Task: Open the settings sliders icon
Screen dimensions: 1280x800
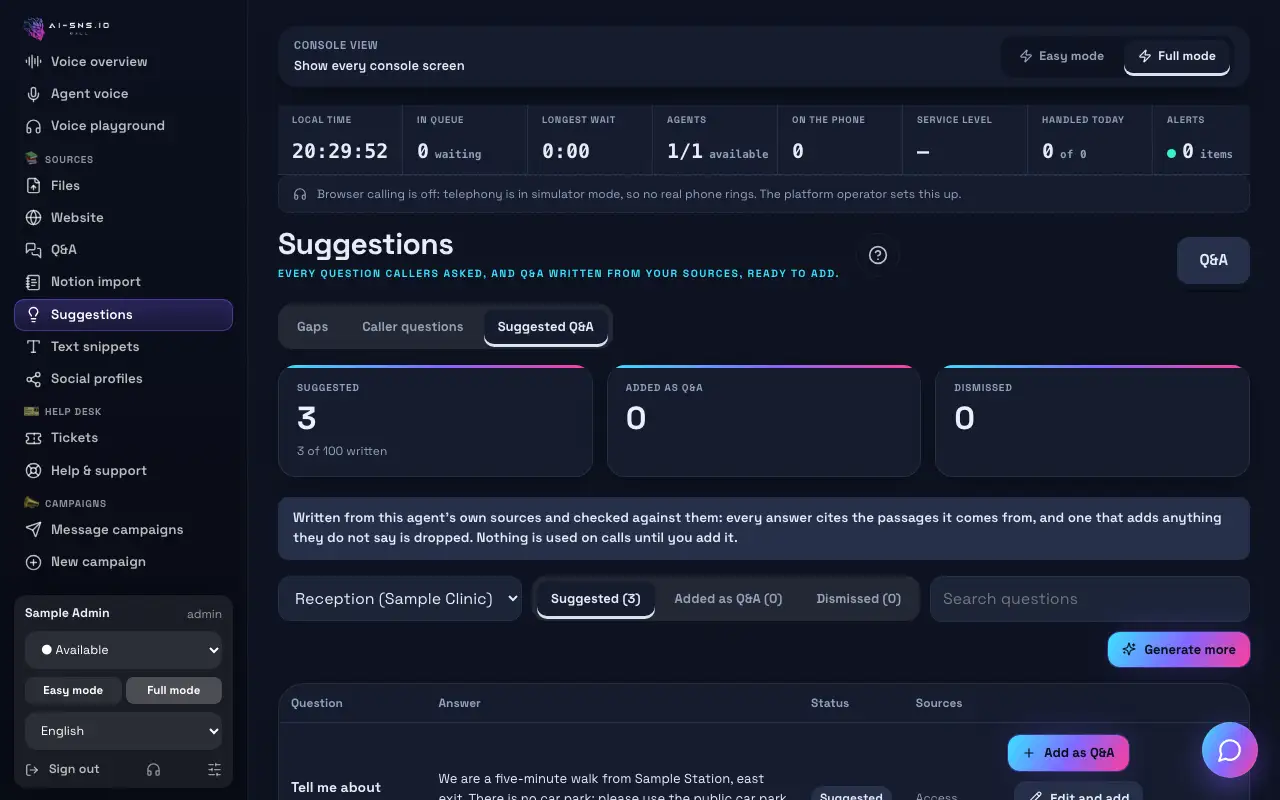Action: click(x=214, y=769)
